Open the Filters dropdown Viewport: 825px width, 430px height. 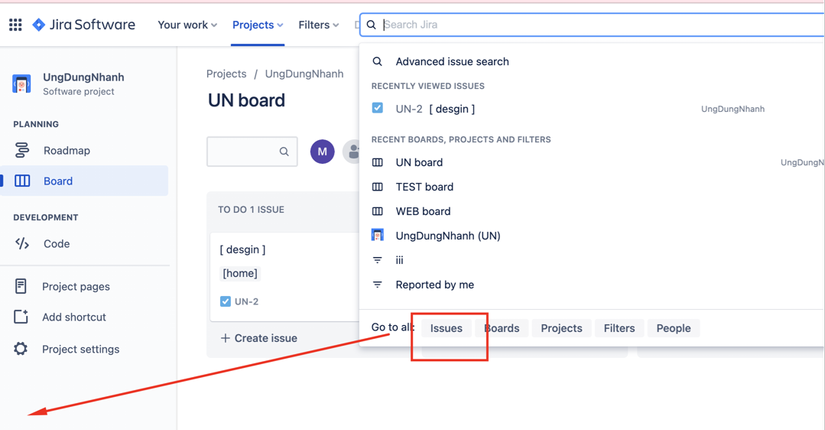click(x=318, y=25)
